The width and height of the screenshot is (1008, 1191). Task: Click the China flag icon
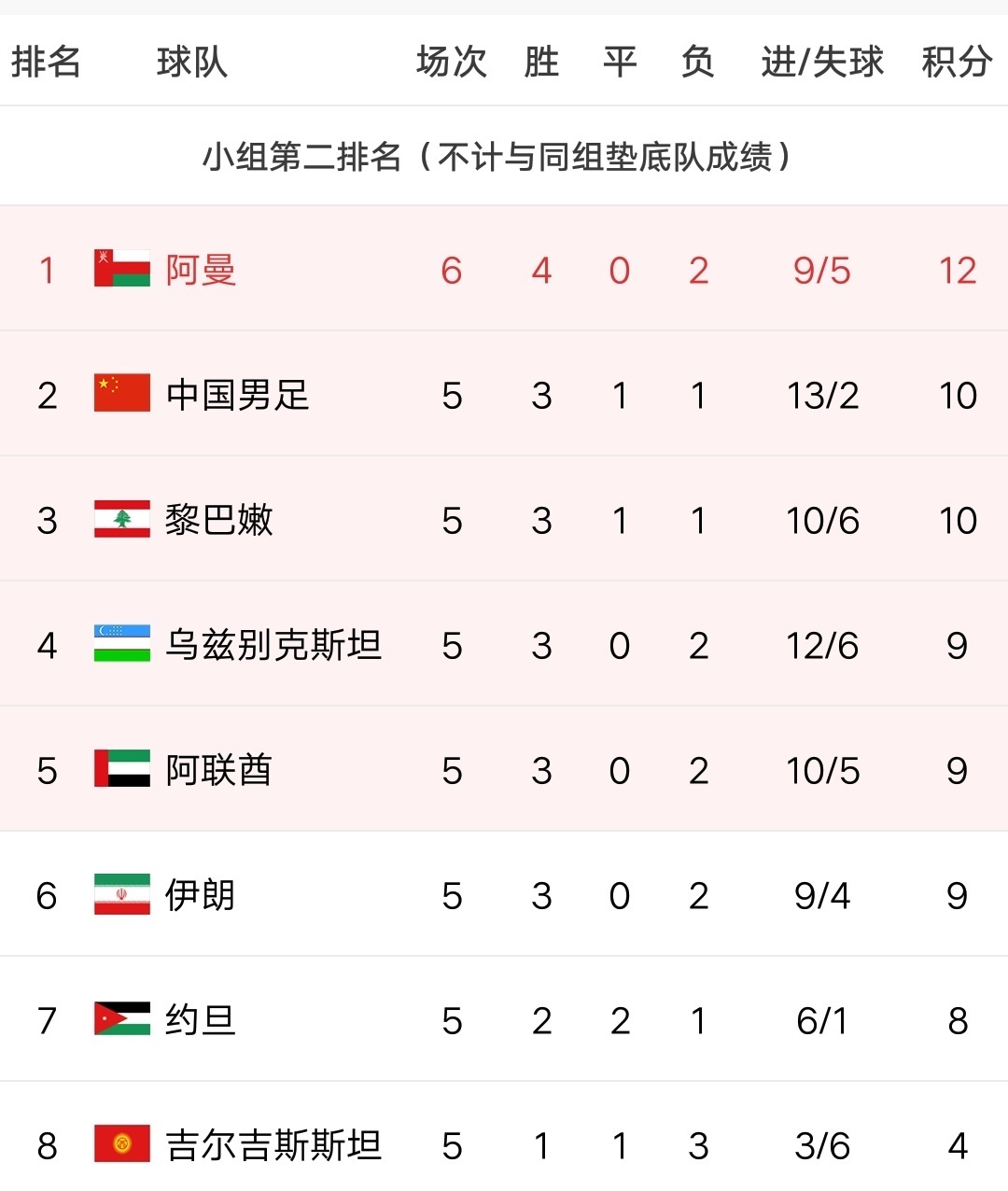122,393
